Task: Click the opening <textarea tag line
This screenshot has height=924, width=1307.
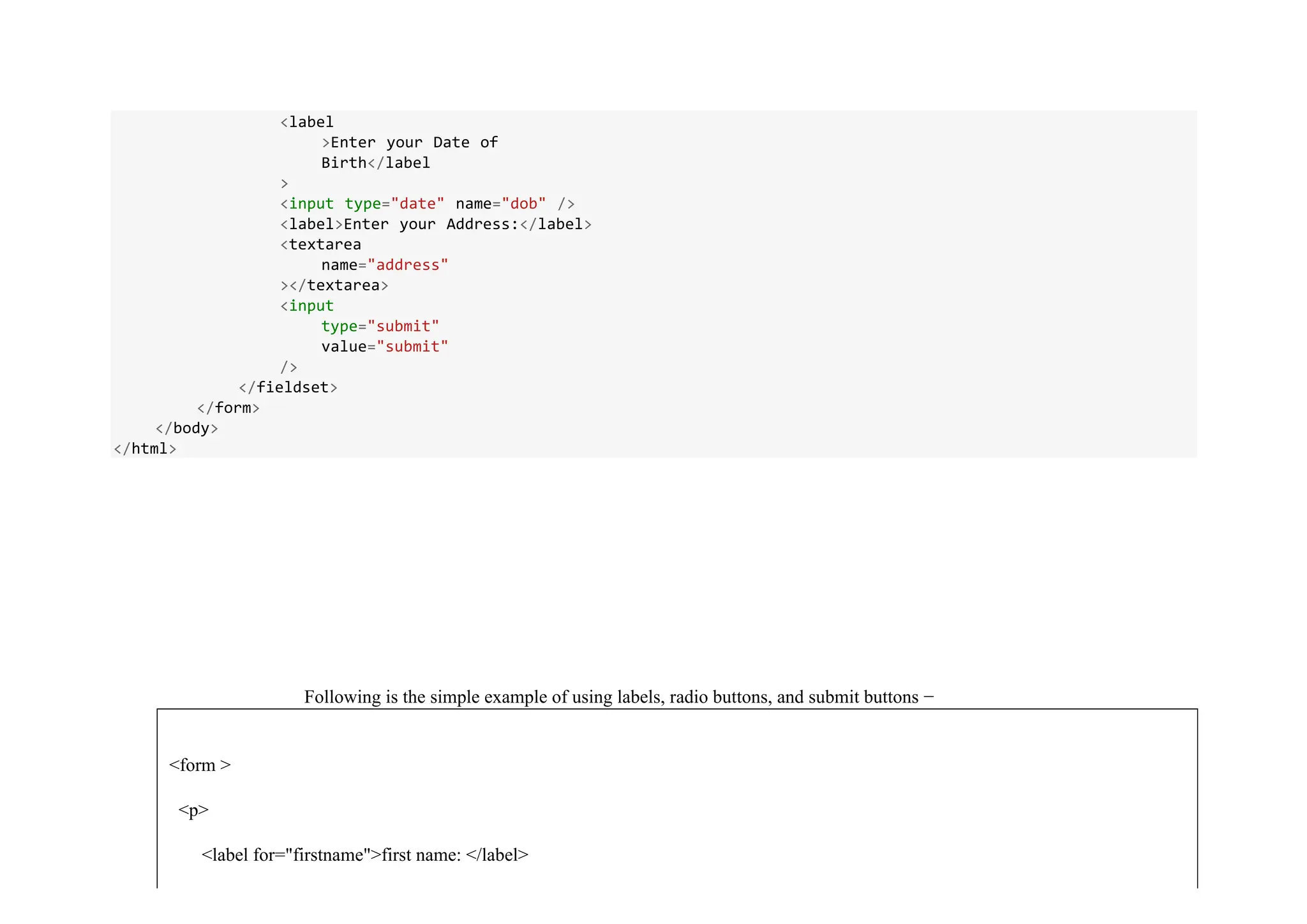Action: pos(321,244)
